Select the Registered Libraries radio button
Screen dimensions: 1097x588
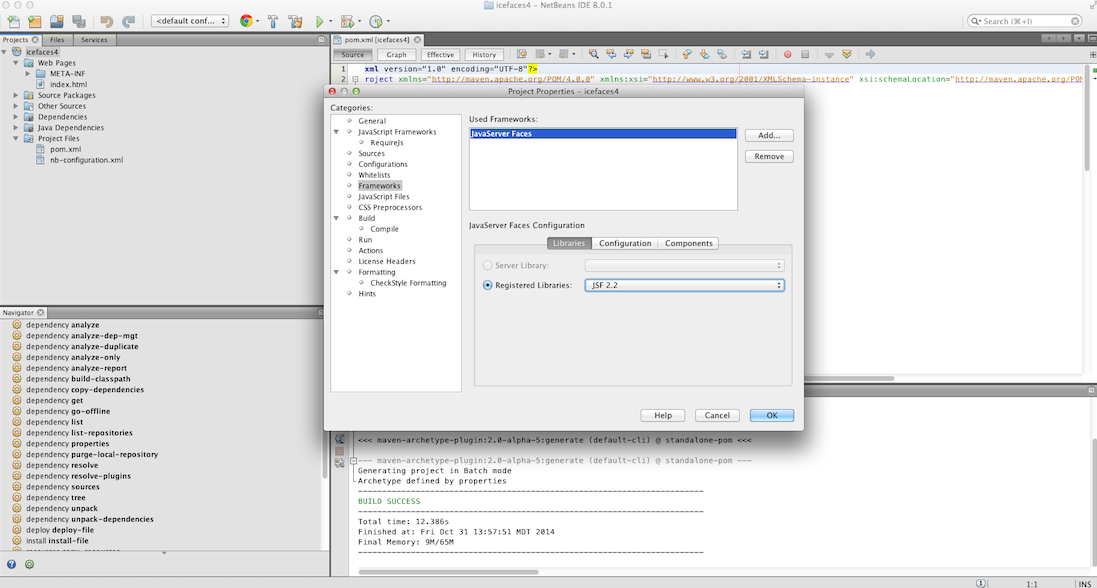pyautogui.click(x=488, y=285)
